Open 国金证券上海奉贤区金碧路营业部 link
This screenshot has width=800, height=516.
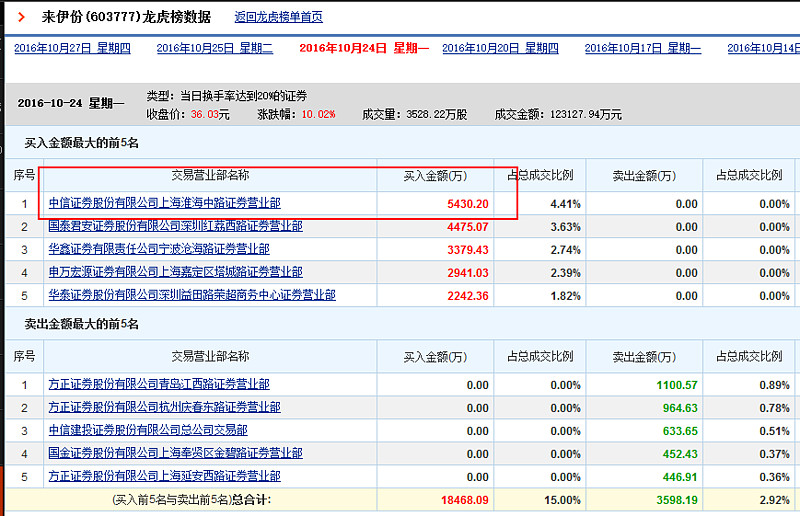coord(176,453)
